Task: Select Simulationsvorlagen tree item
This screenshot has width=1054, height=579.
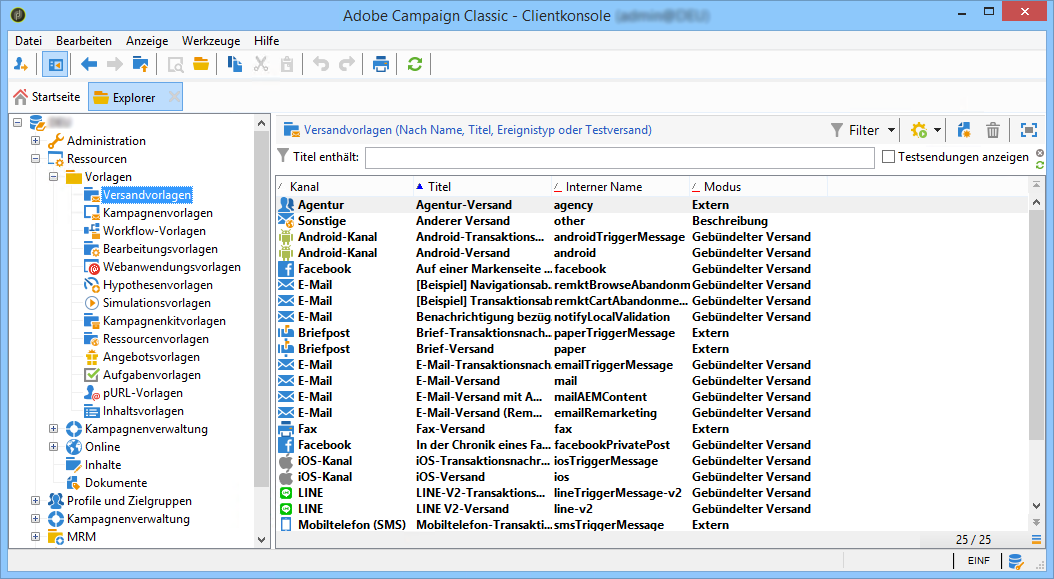Action: 157,303
